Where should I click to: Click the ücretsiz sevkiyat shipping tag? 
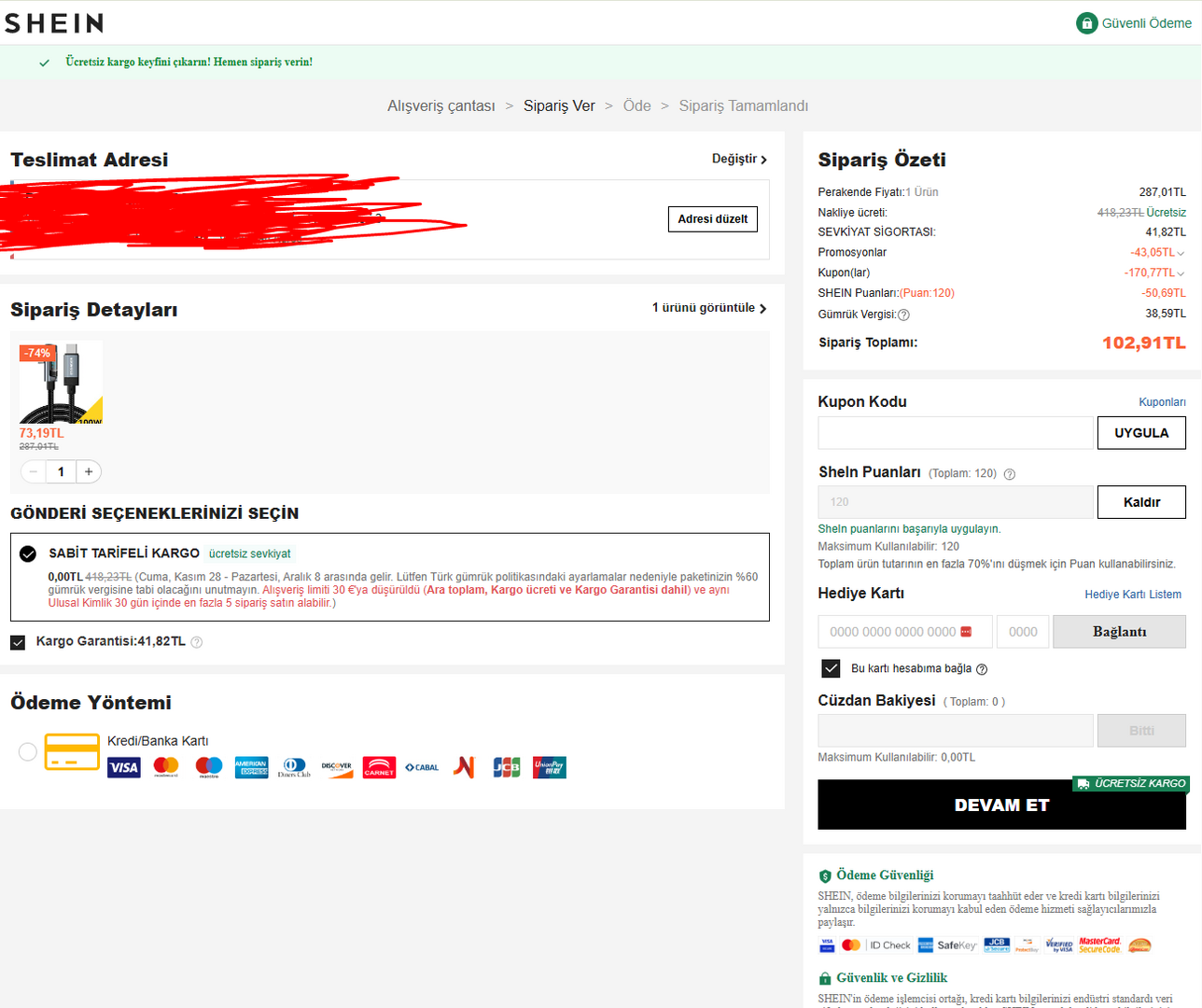point(250,554)
